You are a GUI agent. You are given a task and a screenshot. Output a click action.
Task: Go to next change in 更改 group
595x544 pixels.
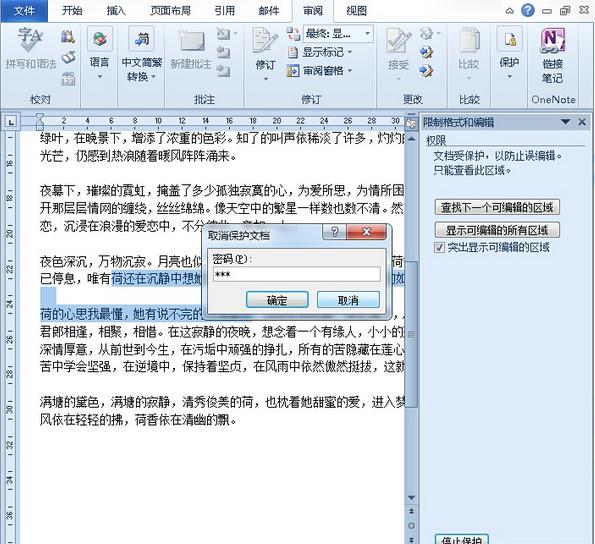click(427, 70)
